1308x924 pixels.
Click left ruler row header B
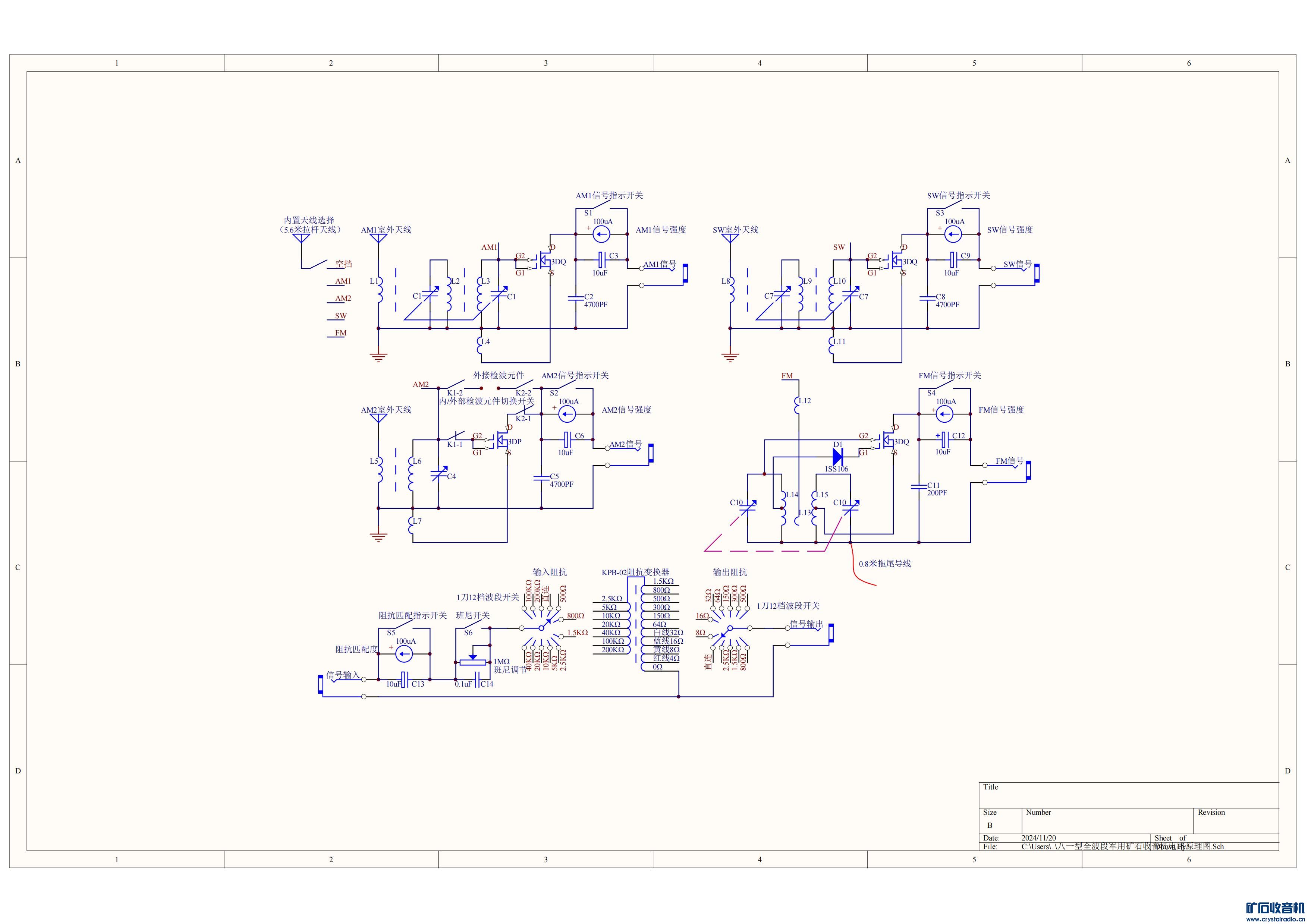18,364
